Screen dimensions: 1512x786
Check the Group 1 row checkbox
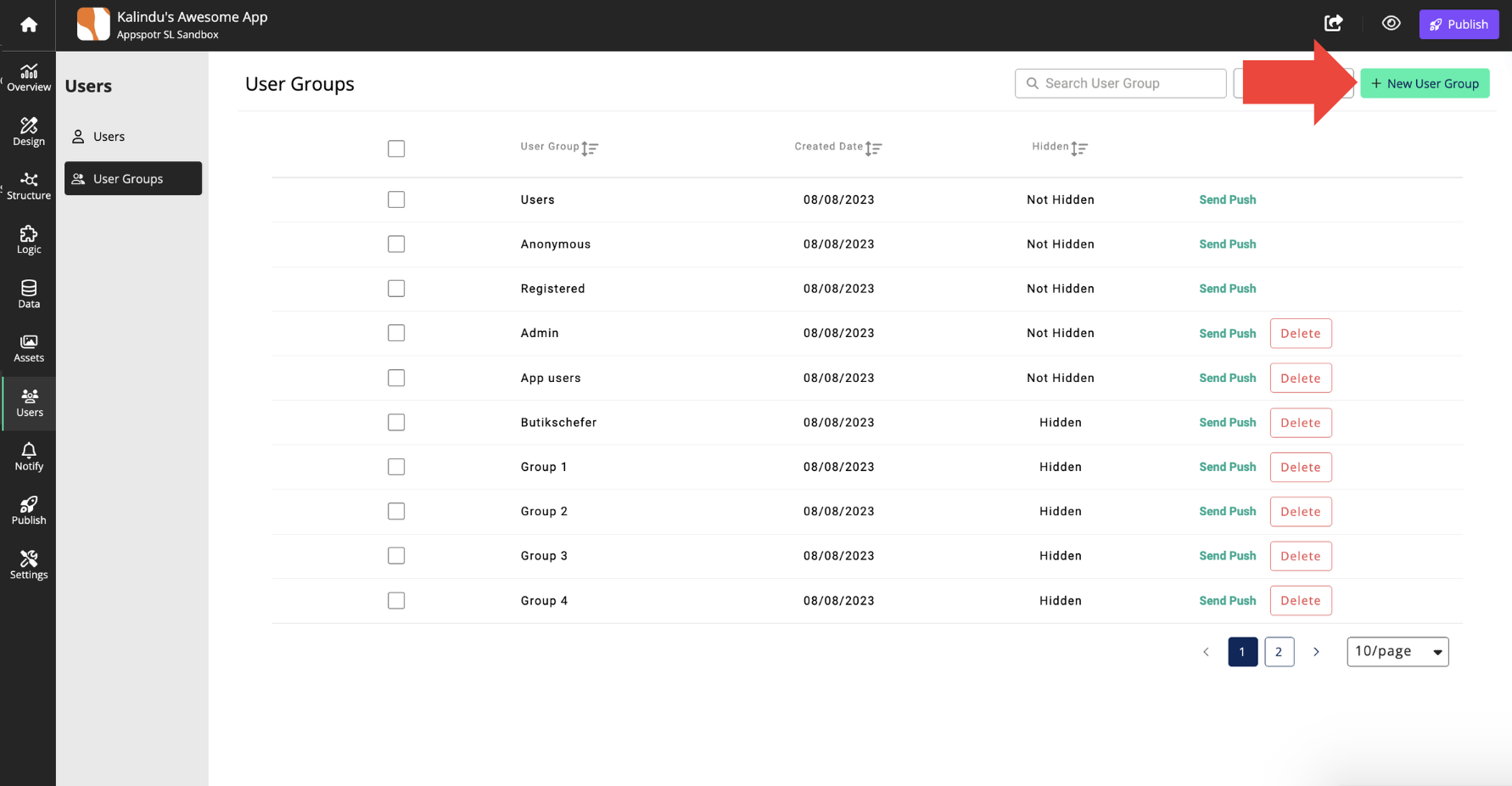tap(396, 467)
